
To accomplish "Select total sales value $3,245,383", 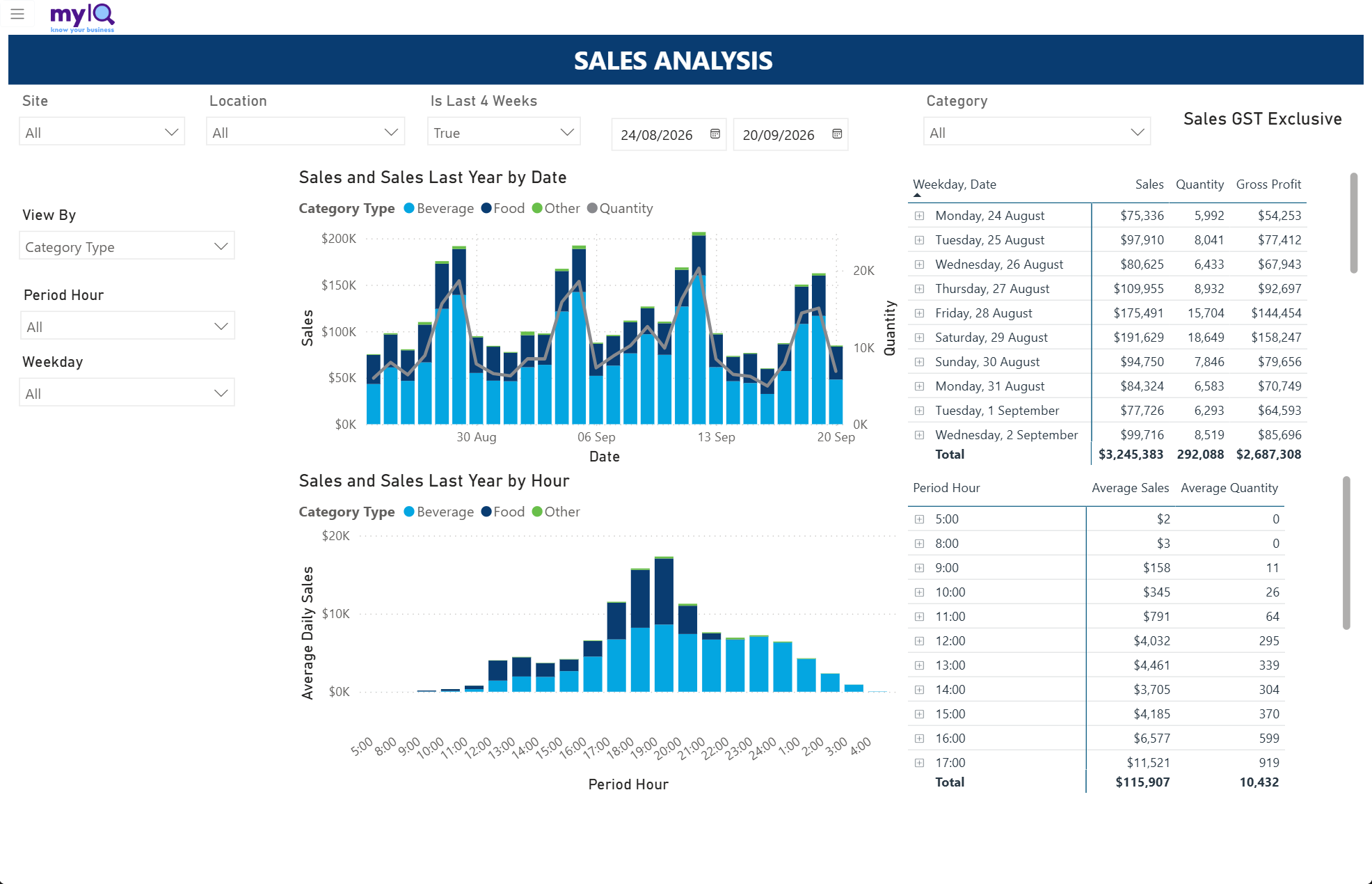I will coord(1131,455).
